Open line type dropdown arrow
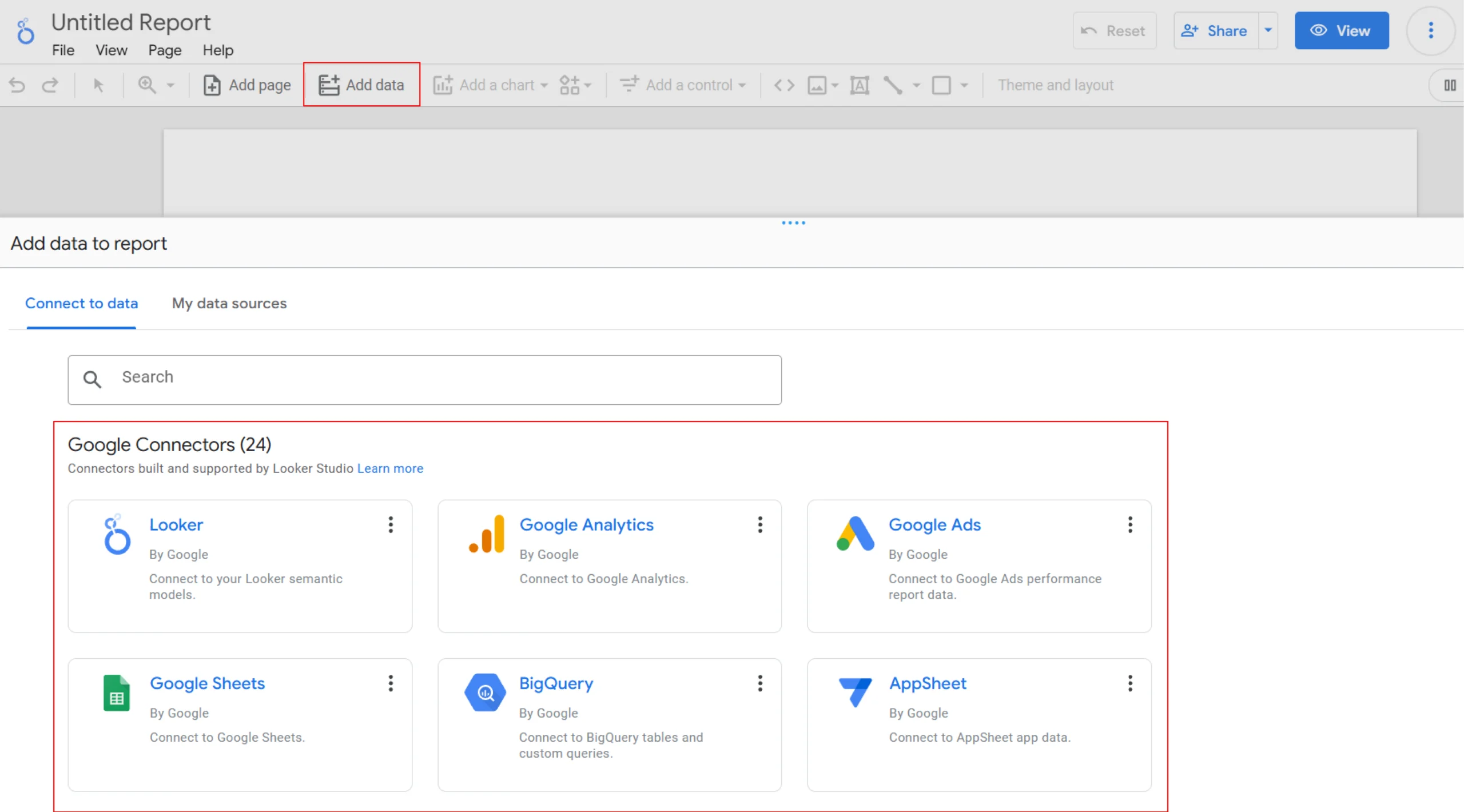 916,85
